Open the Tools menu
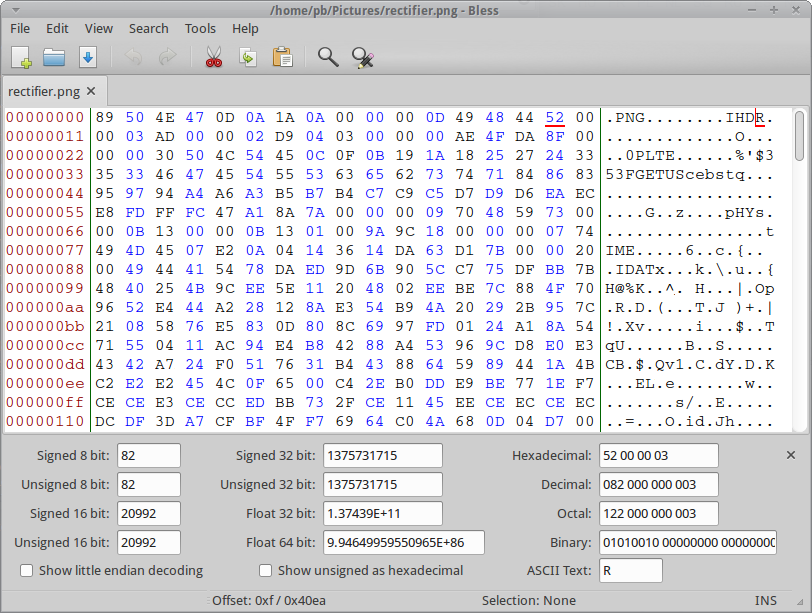This screenshot has height=613, width=812. (200, 29)
